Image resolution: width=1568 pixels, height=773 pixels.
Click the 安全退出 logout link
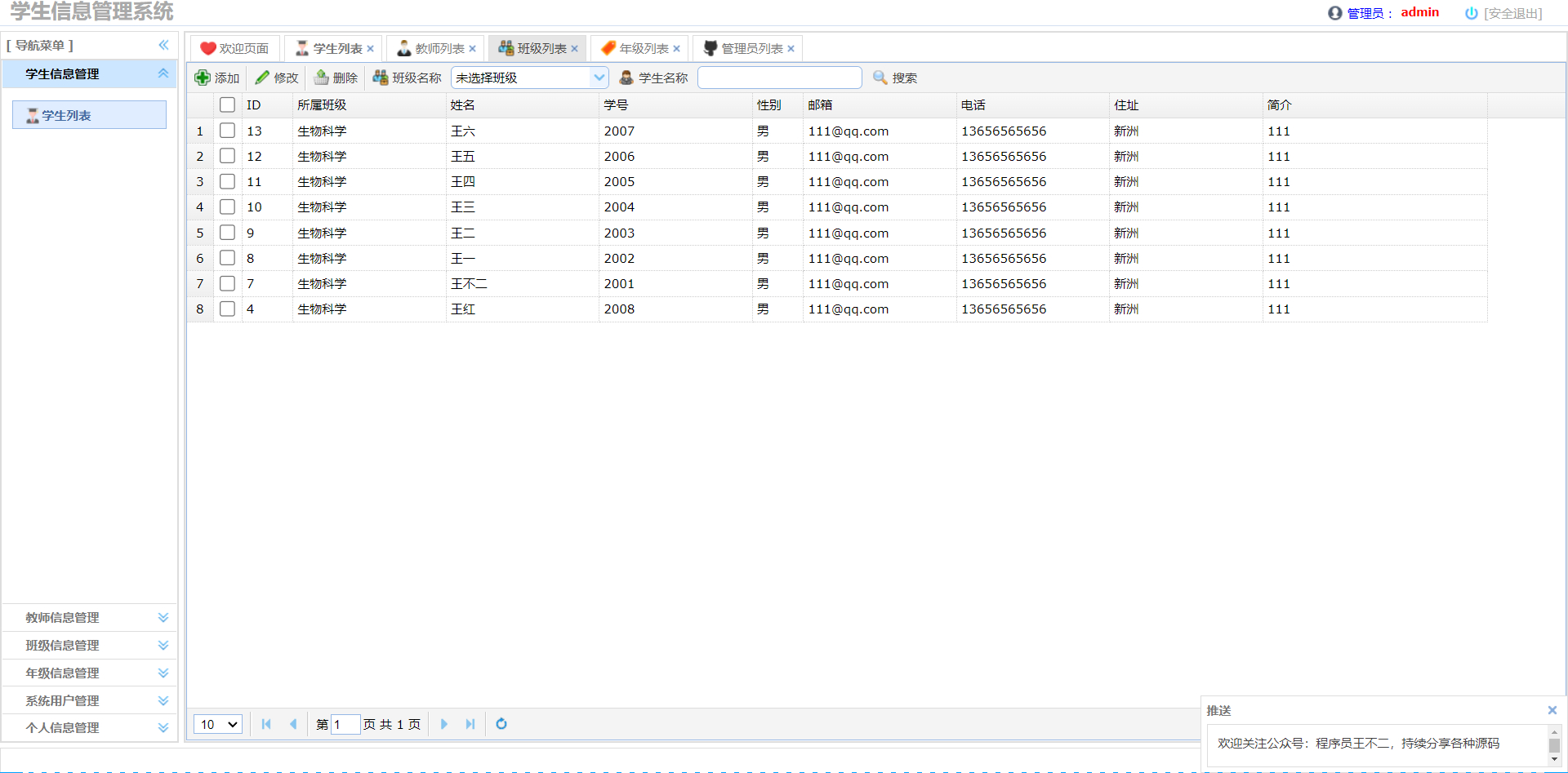1512,13
